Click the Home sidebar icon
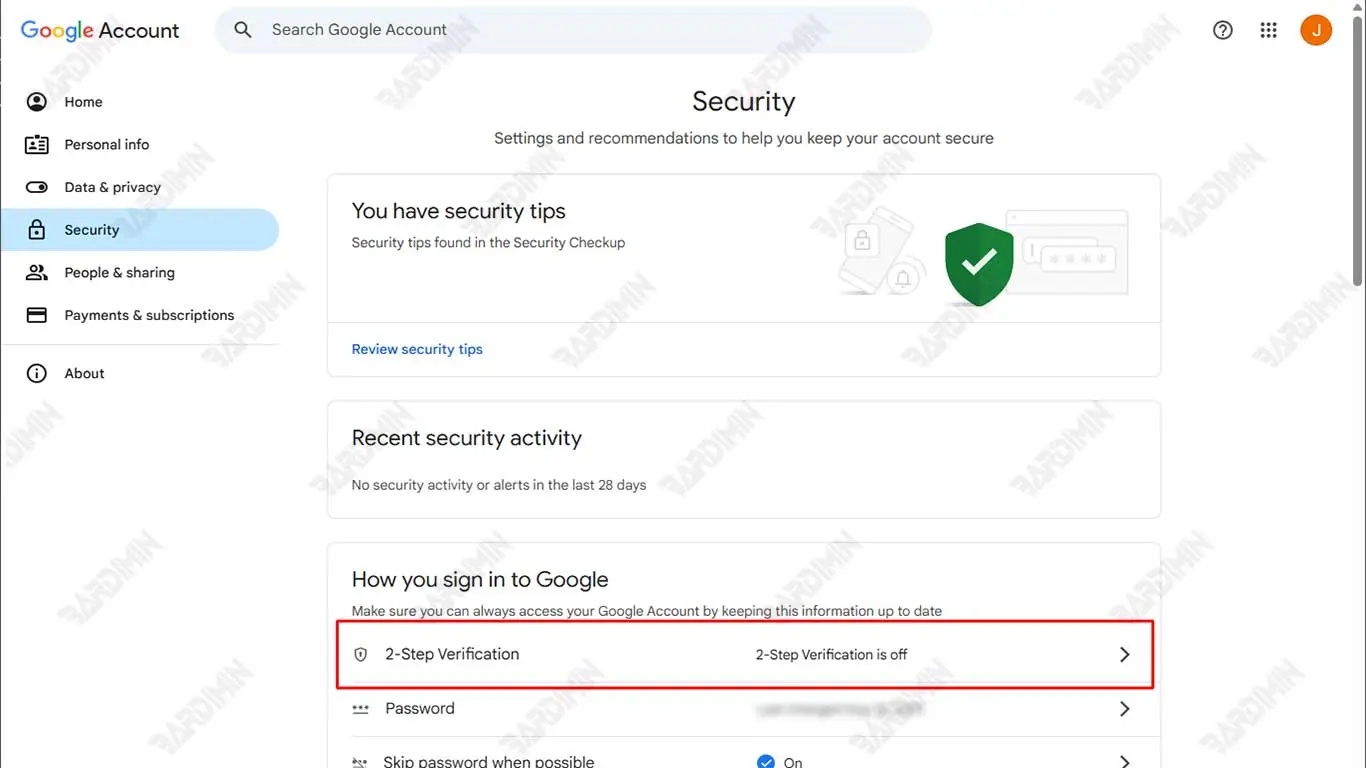 pyautogui.click(x=37, y=102)
